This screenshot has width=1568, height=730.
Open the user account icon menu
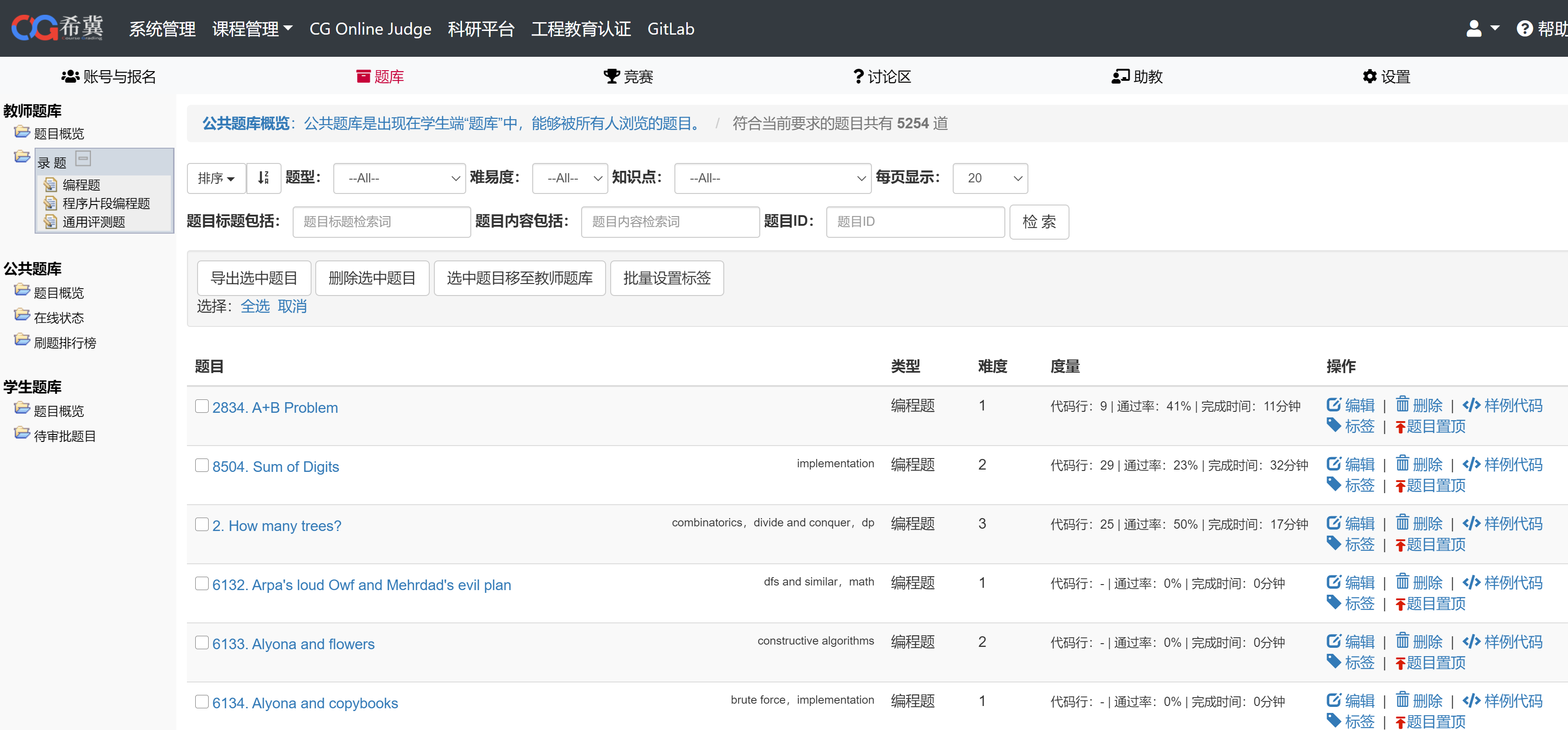click(x=1482, y=29)
